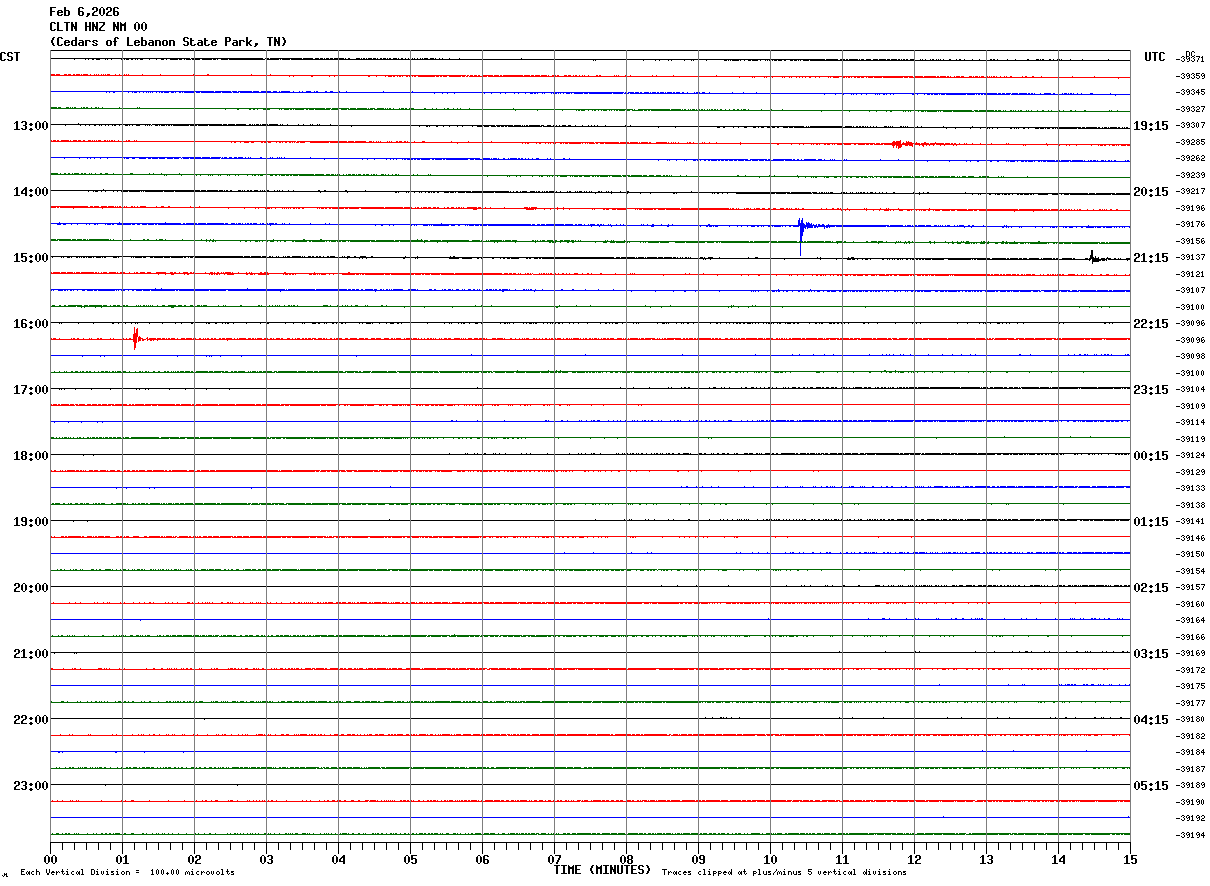
Task: Click the black seismic event near minute 14
Action: pos(1093,257)
